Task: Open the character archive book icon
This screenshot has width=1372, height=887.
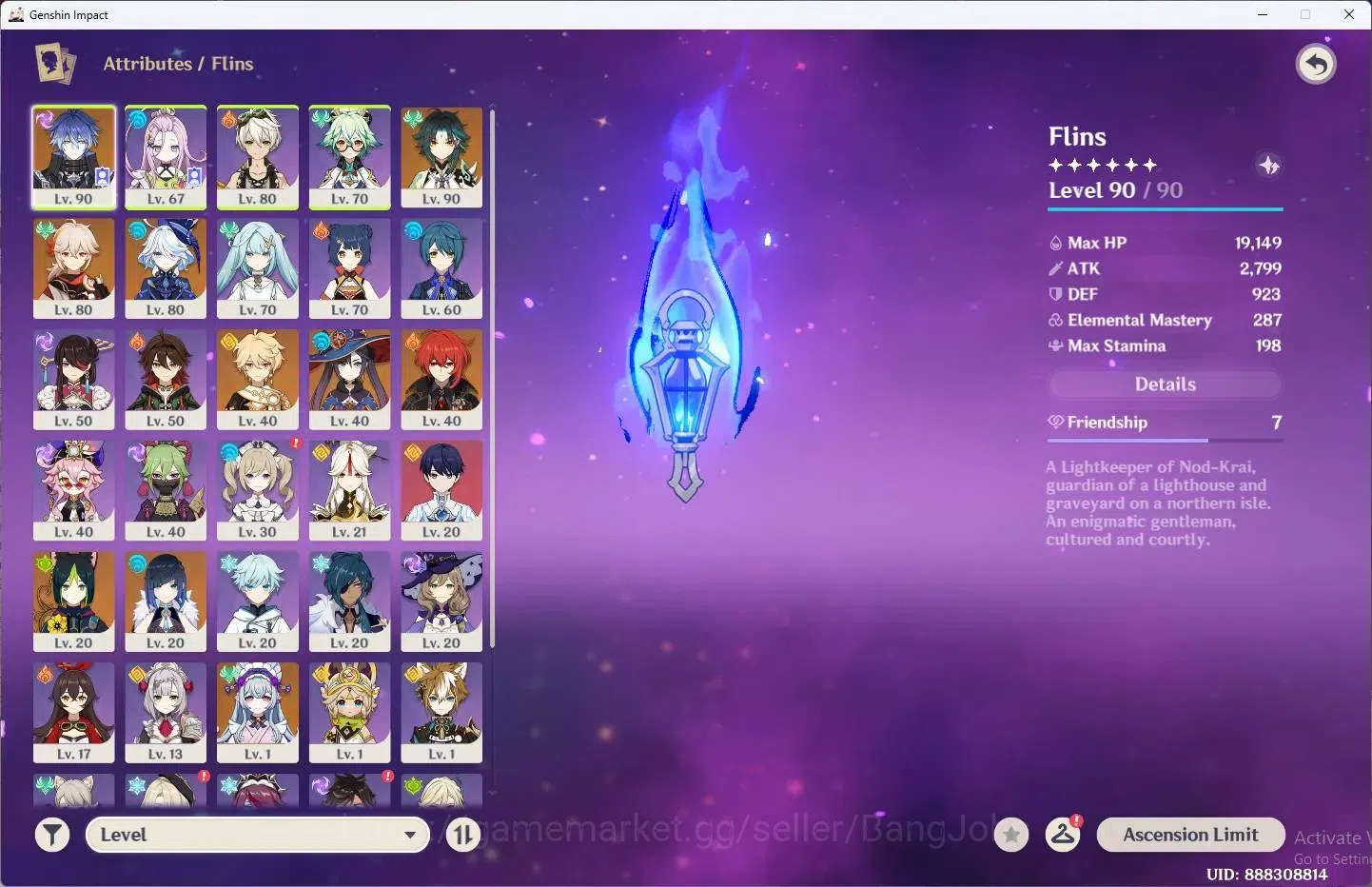Action: click(55, 64)
